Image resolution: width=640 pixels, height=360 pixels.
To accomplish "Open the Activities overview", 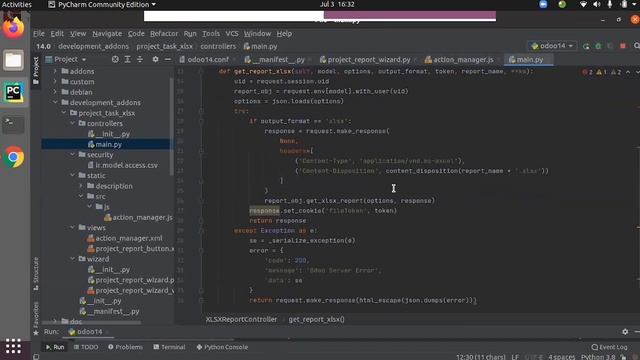I will point(17,4).
